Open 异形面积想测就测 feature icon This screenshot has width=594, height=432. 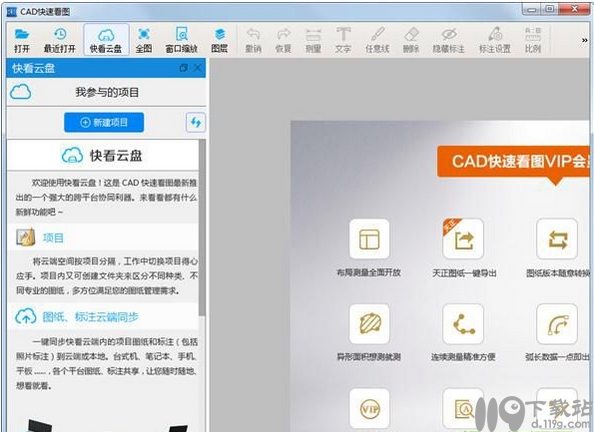[369, 324]
